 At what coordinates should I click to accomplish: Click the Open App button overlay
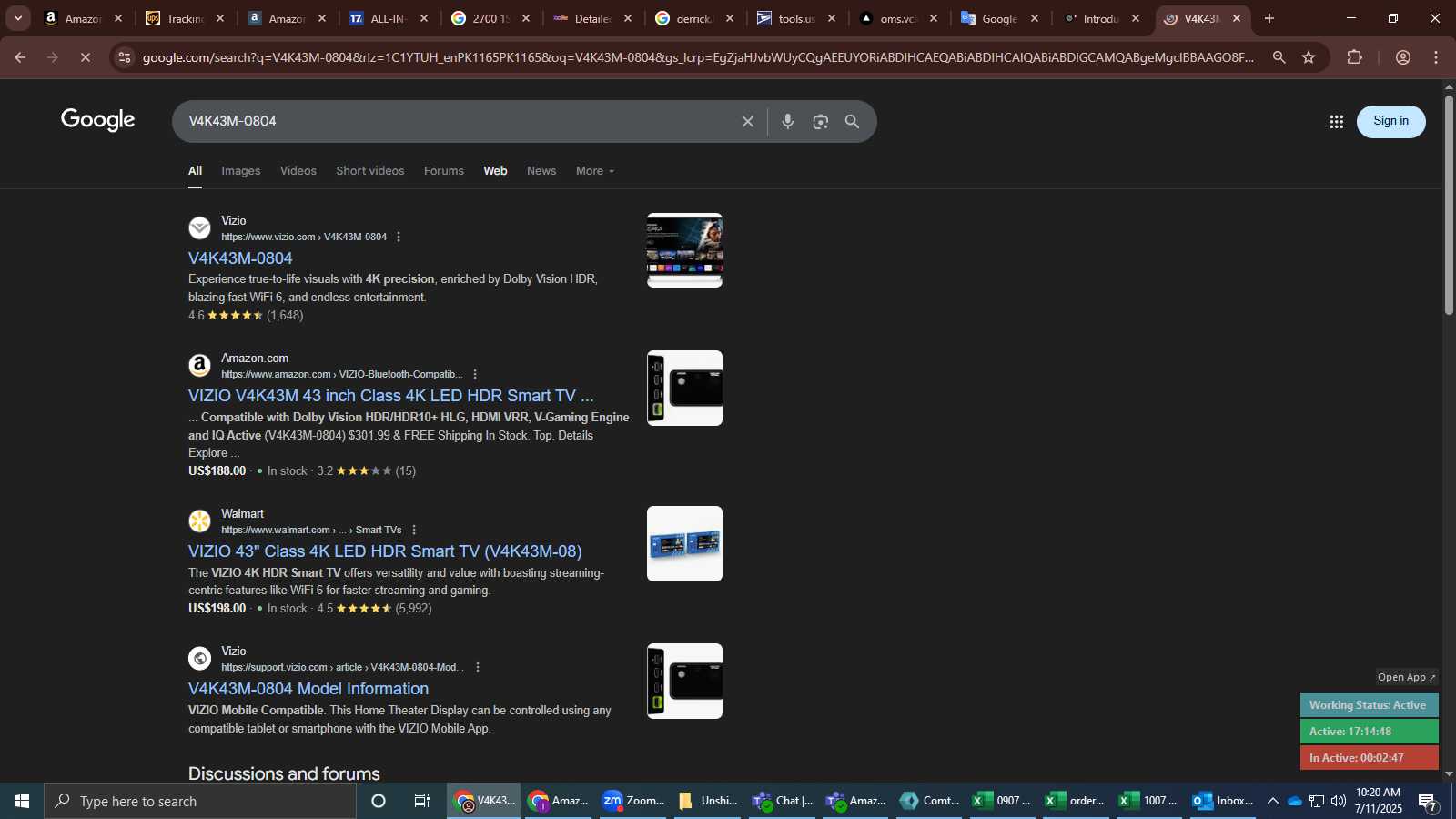point(1407,677)
